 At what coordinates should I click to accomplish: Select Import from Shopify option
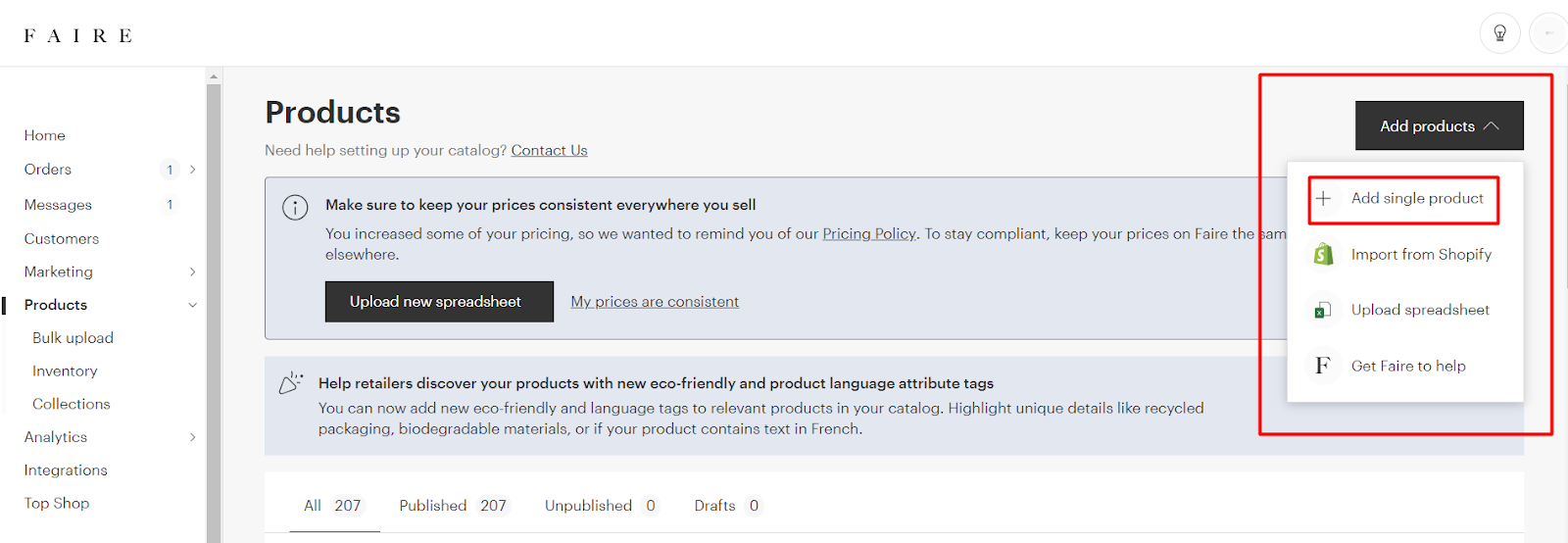click(1421, 255)
